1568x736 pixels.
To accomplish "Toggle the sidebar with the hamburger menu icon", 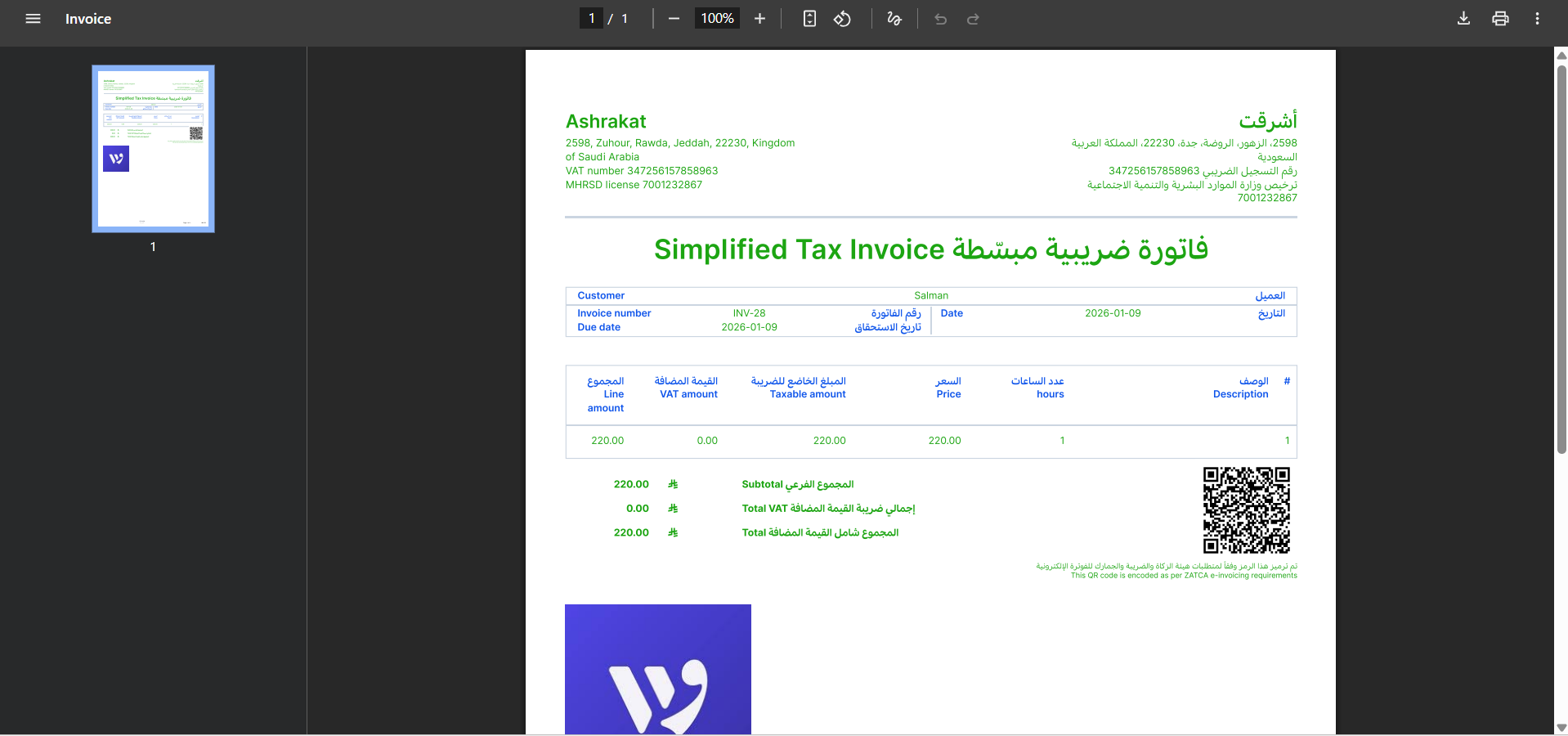I will (33, 19).
